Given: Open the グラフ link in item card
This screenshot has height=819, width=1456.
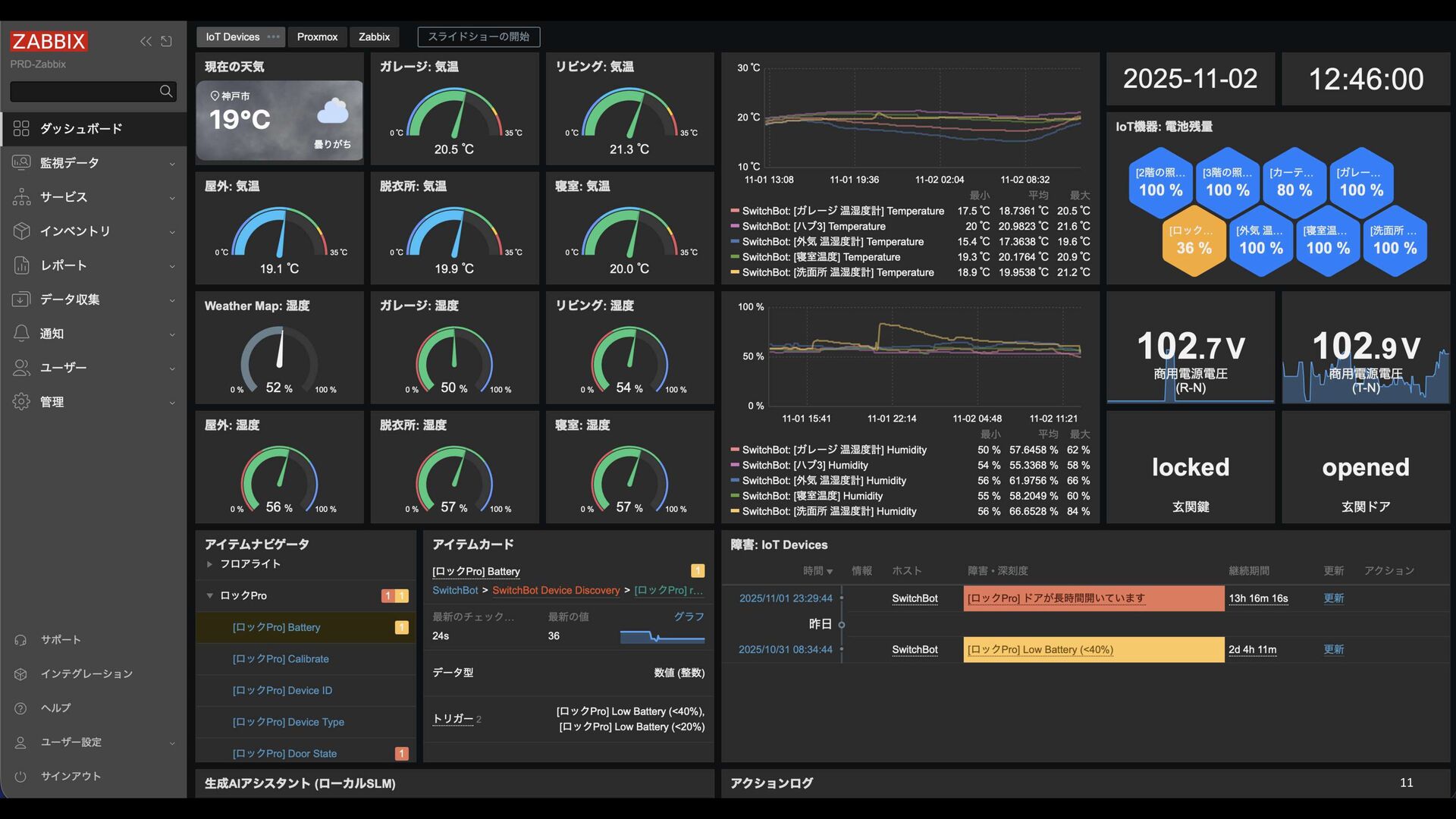Looking at the screenshot, I should [x=689, y=617].
